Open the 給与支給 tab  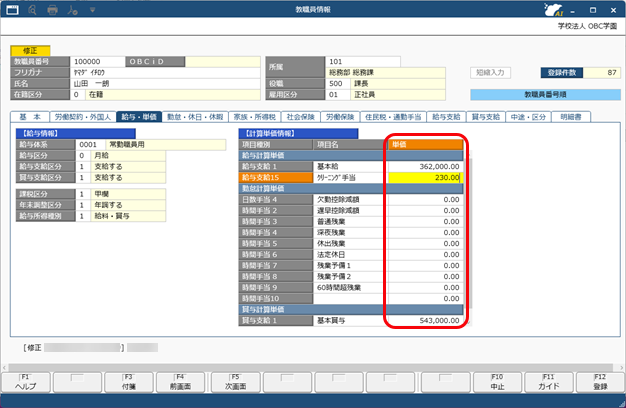(446, 117)
